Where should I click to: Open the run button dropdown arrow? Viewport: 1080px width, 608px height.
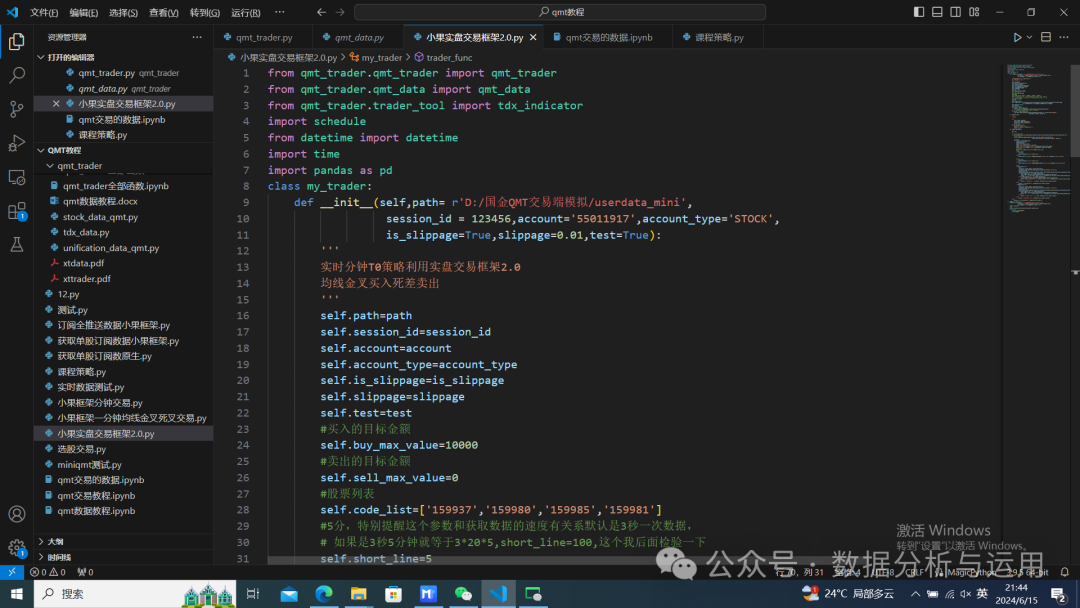[x=1029, y=37]
